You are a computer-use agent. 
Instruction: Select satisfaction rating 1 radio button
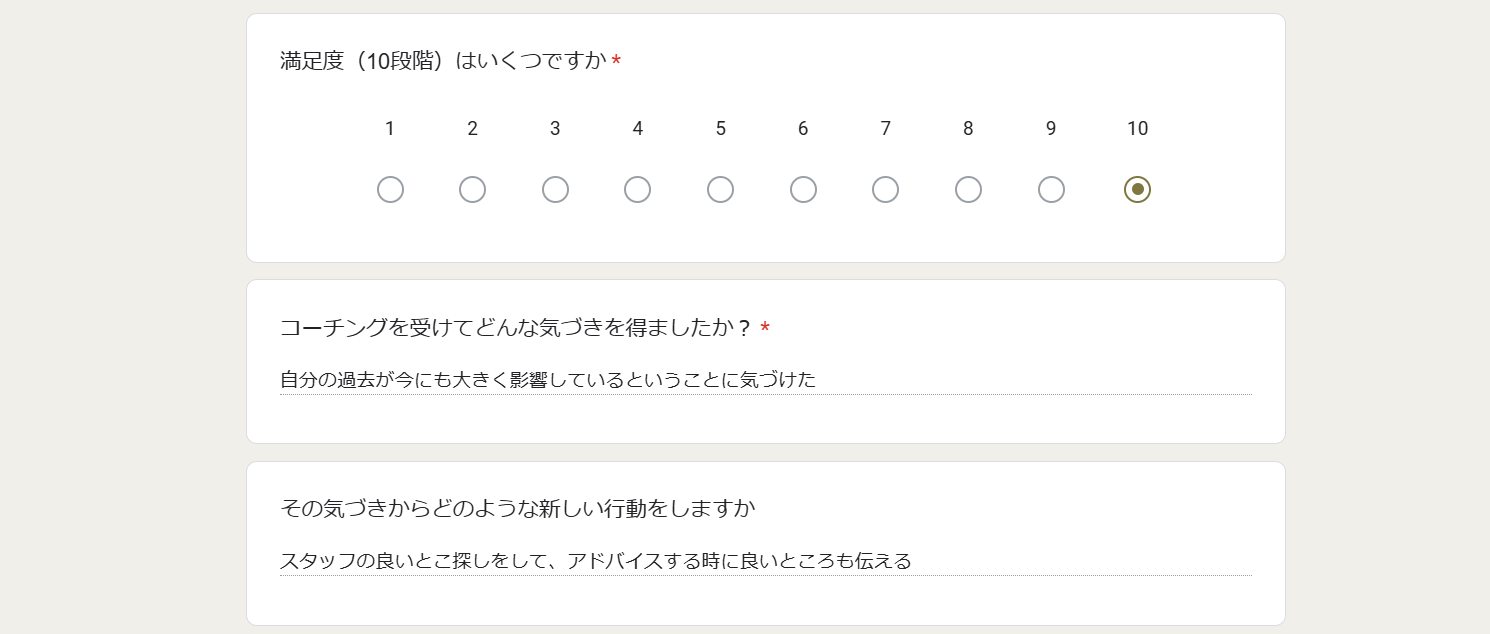pos(390,189)
